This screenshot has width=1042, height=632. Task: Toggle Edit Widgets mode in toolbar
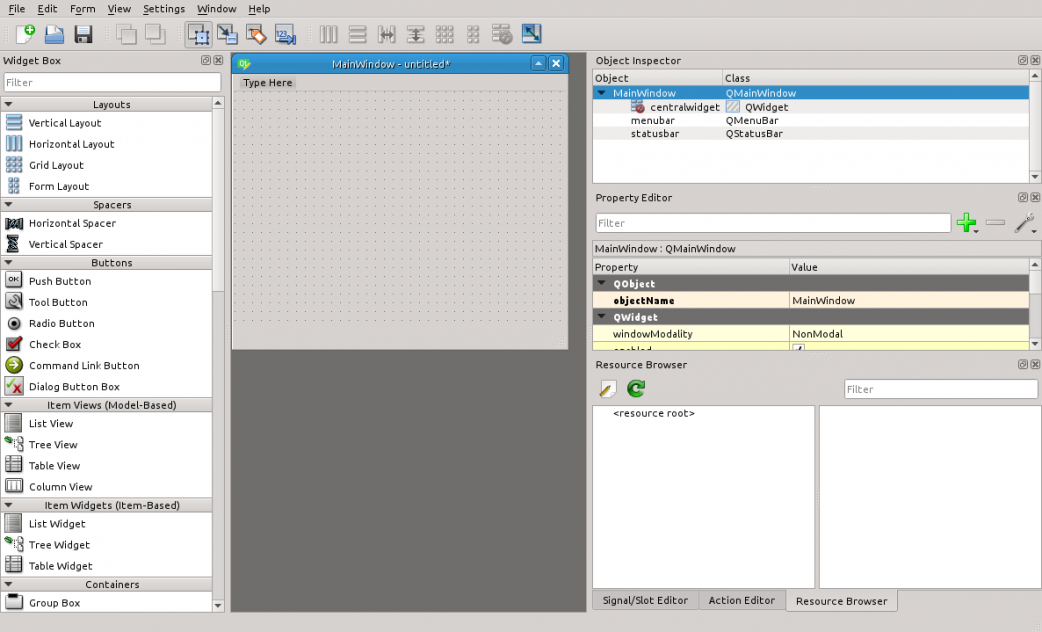click(198, 34)
